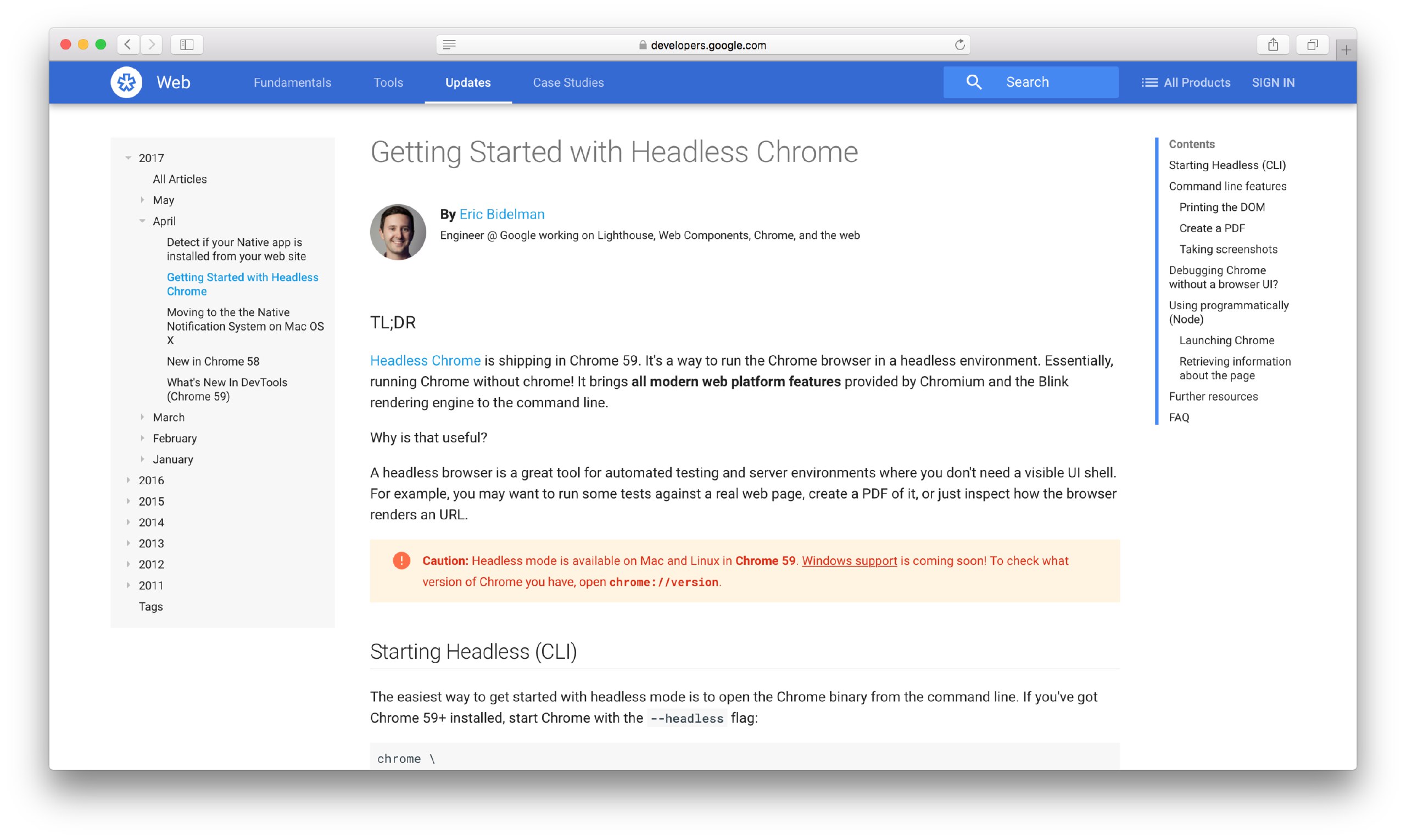Click Eric Bidelman's author photo
This screenshot has width=1406, height=840.
[398, 232]
